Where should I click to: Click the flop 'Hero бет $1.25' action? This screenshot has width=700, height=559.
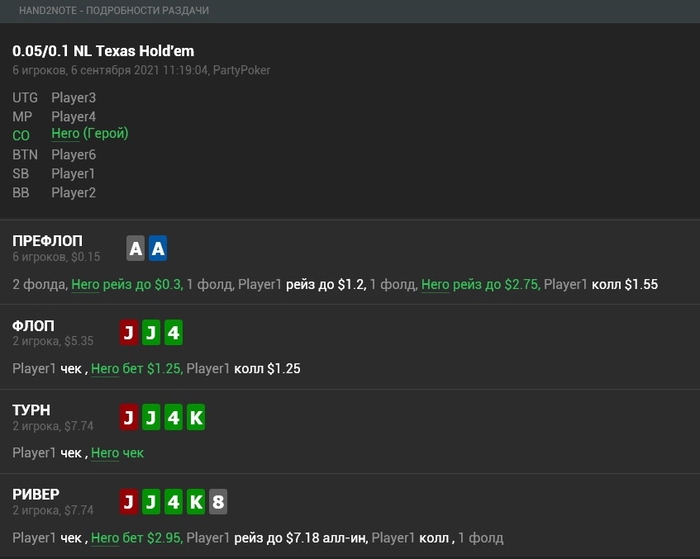(x=136, y=369)
